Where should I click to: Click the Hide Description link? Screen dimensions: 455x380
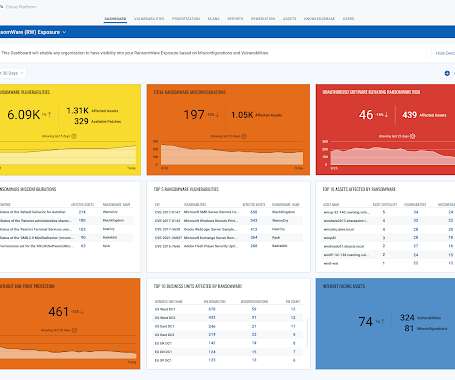point(445,53)
